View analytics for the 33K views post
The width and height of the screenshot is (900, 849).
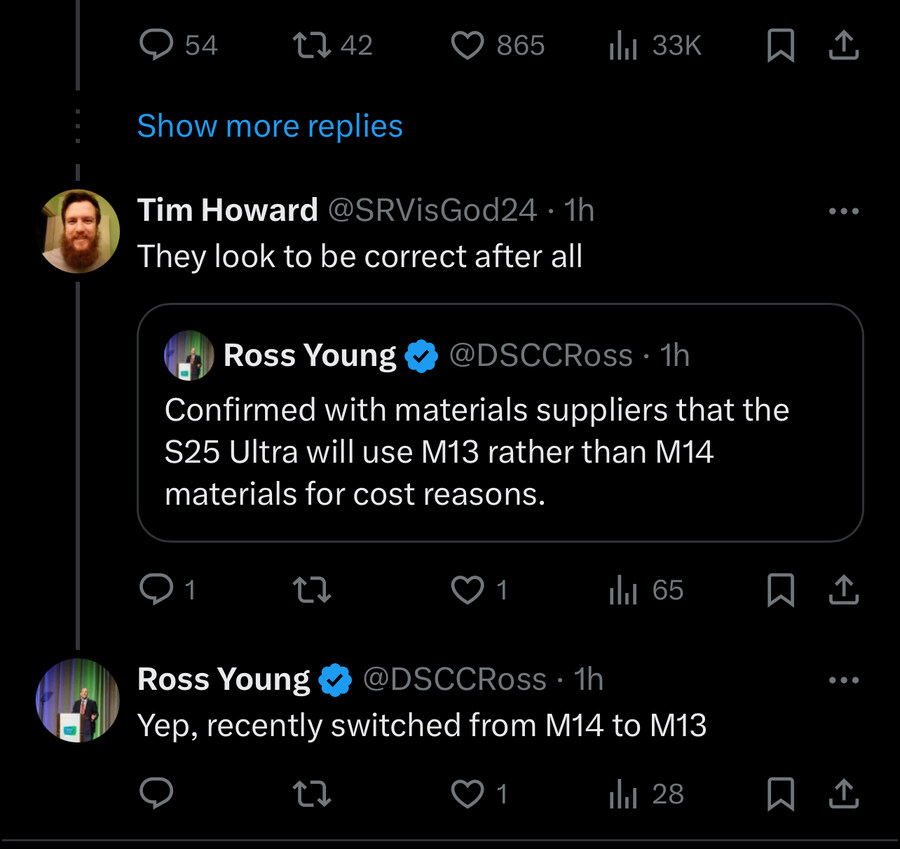(625, 45)
